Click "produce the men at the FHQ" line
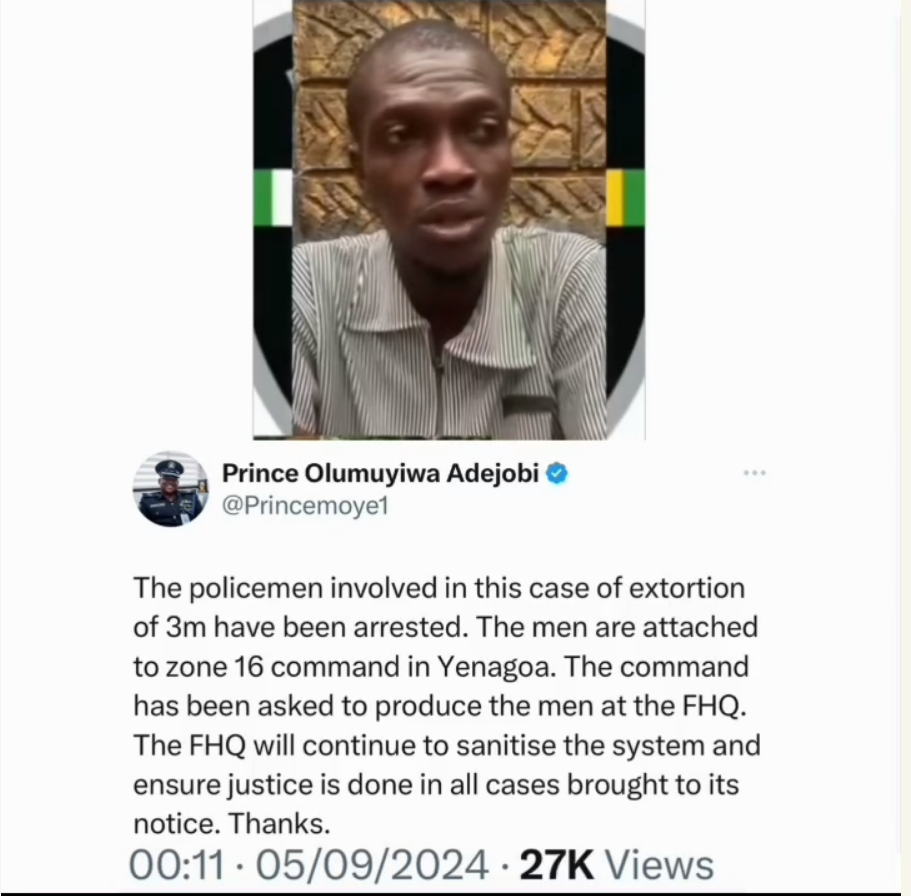Image resolution: width=911 pixels, height=896 pixels. tap(439, 706)
